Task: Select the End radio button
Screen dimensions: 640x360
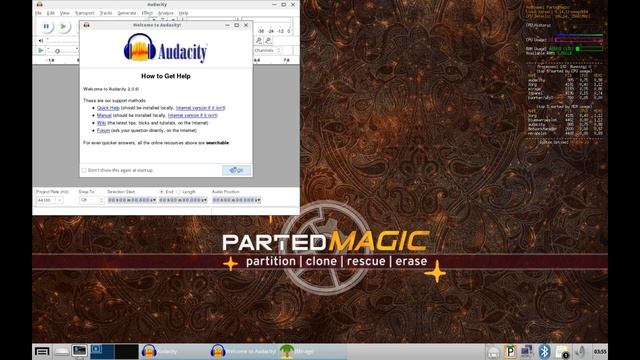Action: pyautogui.click(x=162, y=192)
